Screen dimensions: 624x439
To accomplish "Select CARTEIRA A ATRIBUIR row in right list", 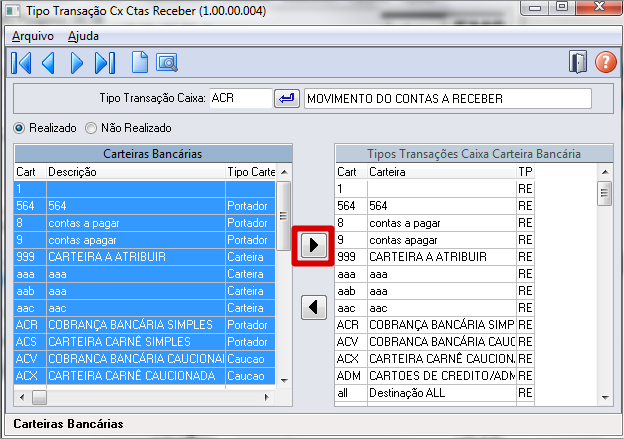I will (x=435, y=257).
